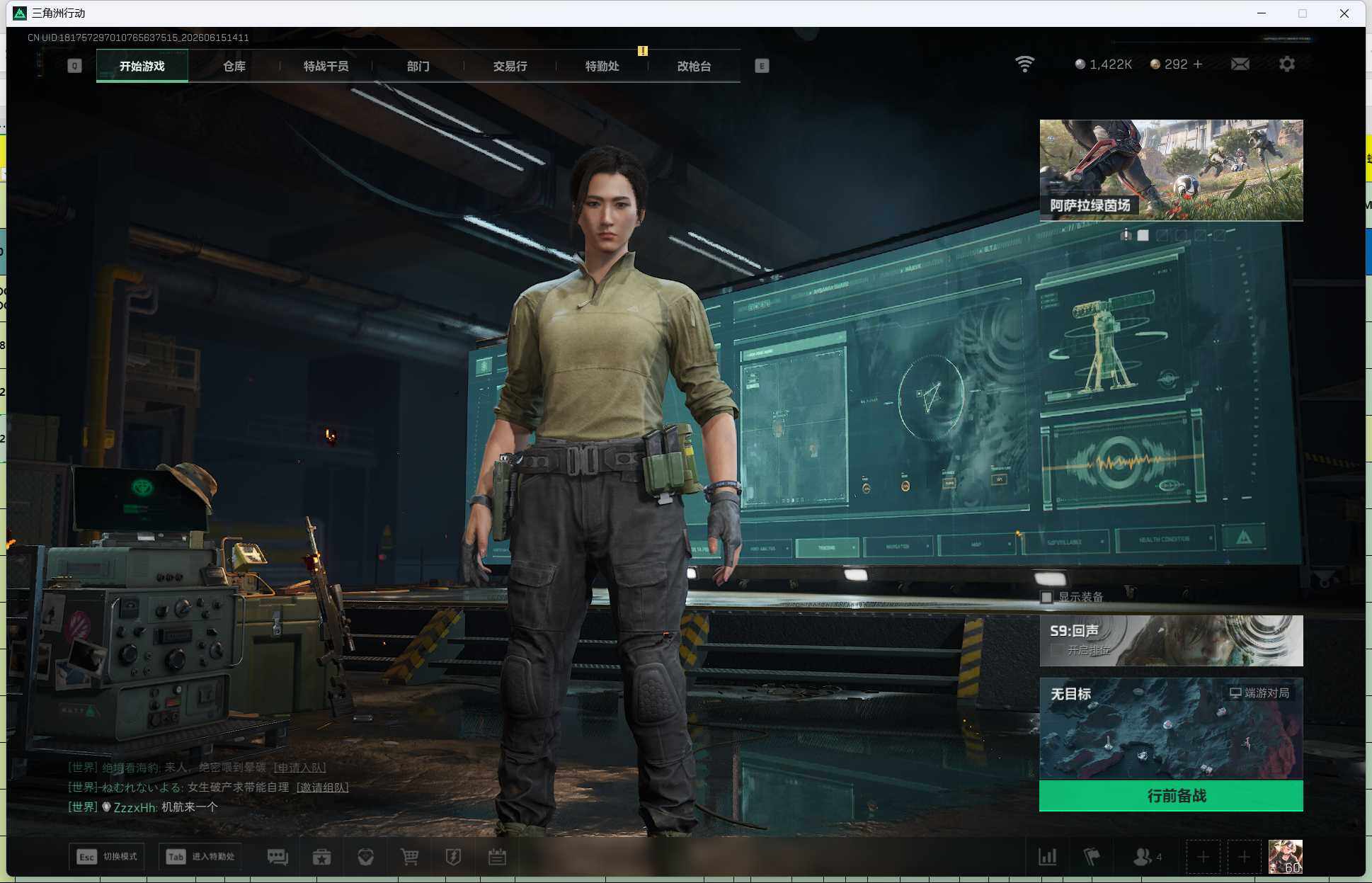This screenshot has height=883, width=1372.
Task: Click the yellow alert badge above 特勤处
Action: 643,51
